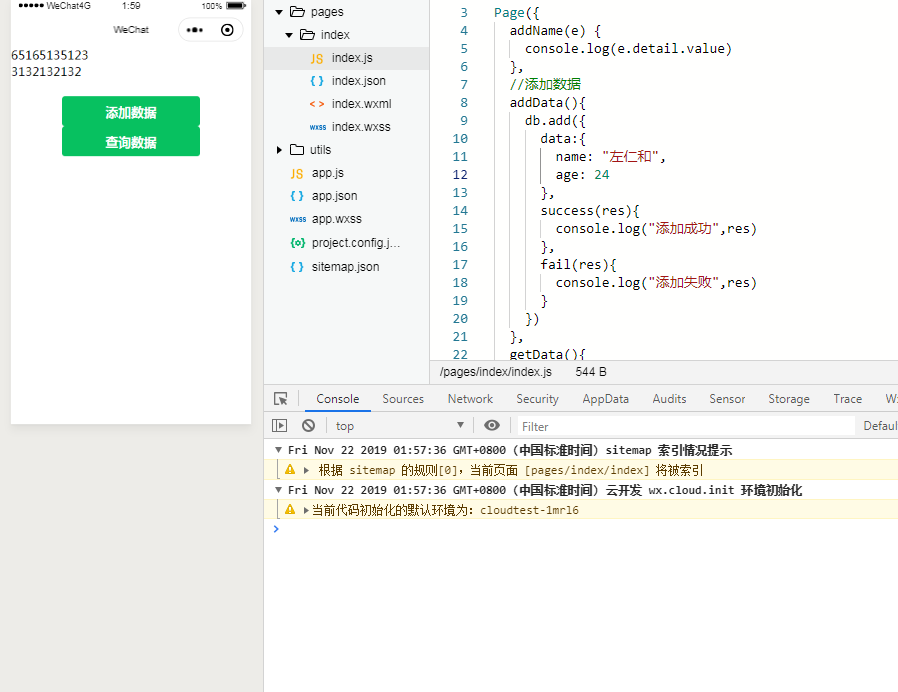
Task: Open the project.config.json file
Action: coord(355,243)
